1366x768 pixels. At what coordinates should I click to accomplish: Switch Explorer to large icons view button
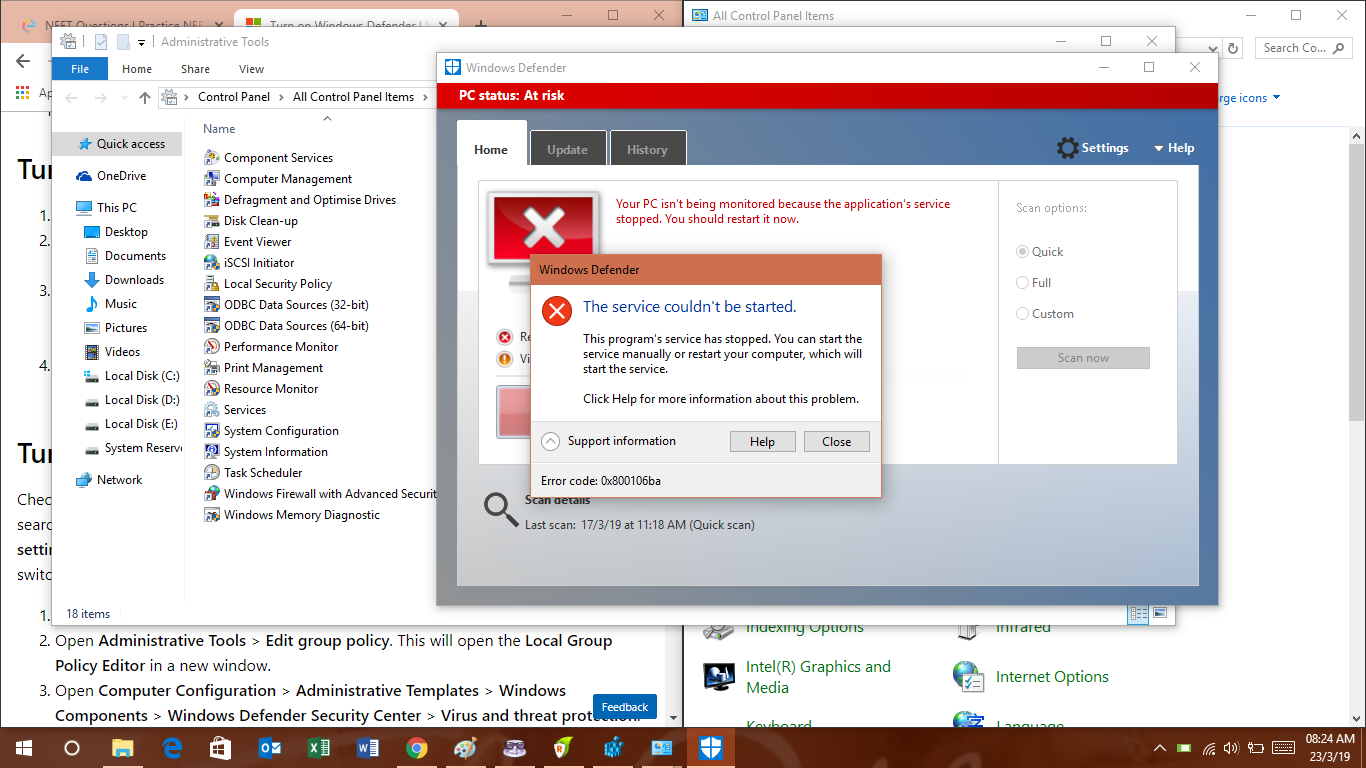click(x=1160, y=613)
